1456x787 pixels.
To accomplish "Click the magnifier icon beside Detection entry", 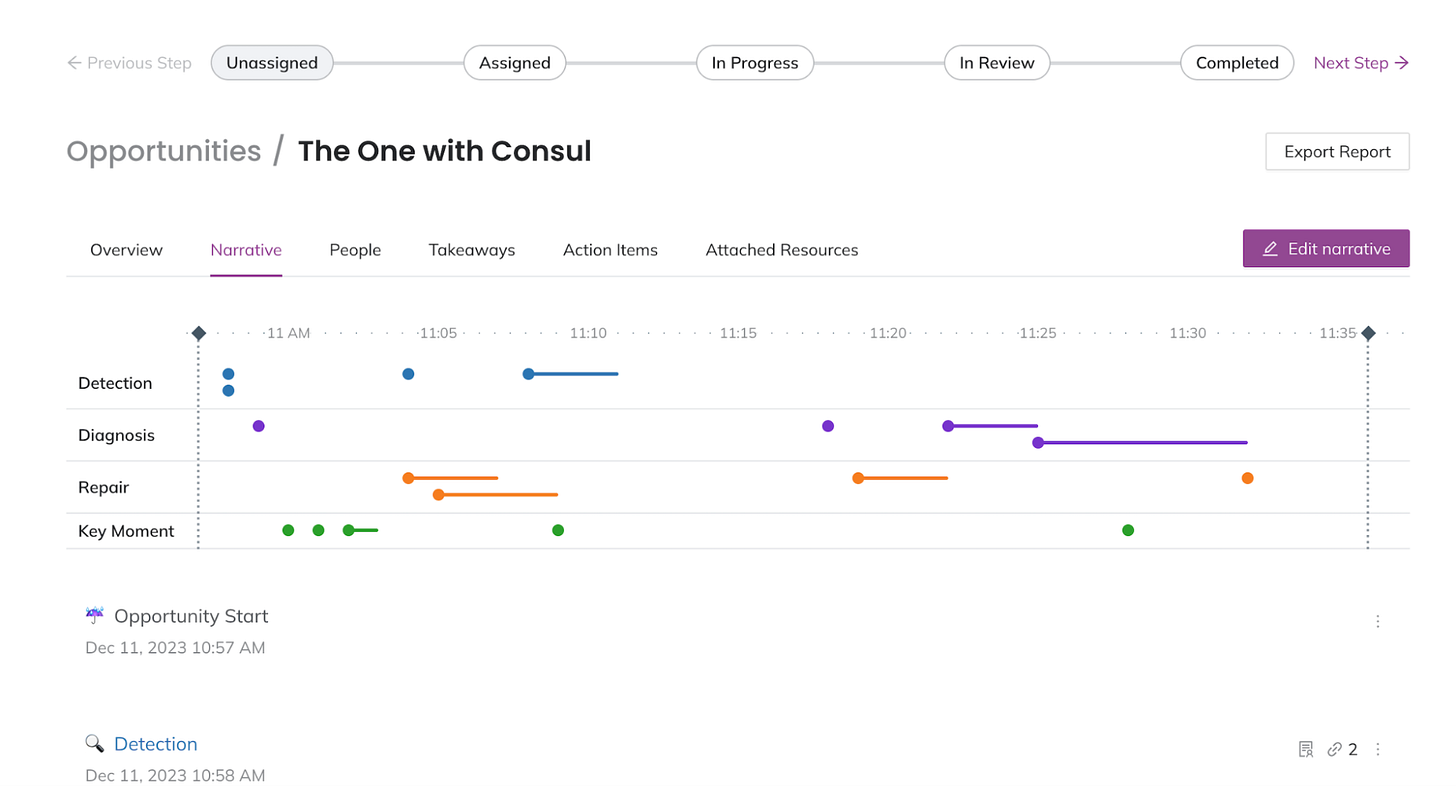I will [95, 743].
